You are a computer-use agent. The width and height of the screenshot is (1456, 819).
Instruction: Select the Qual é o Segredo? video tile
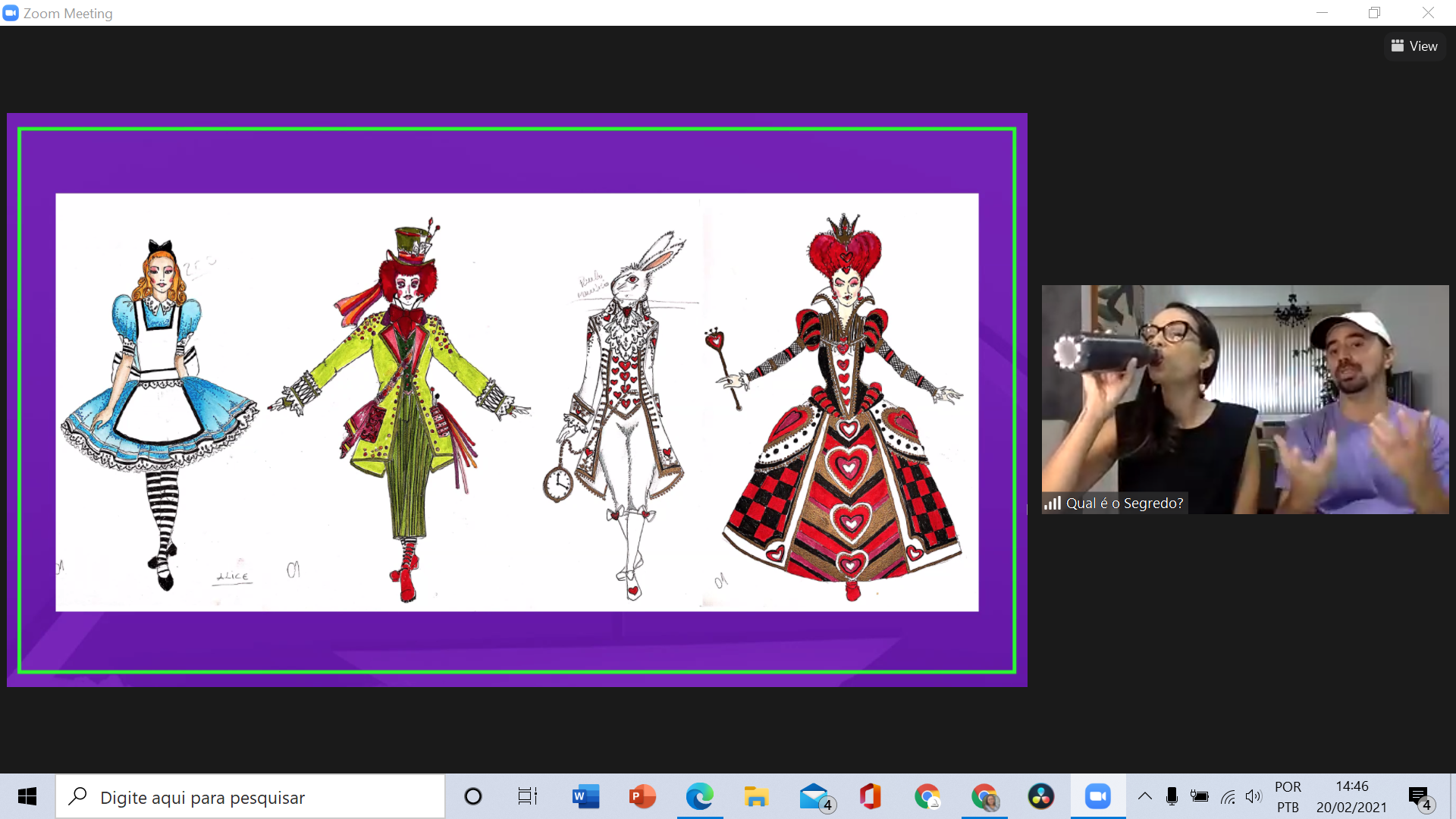click(x=1244, y=399)
